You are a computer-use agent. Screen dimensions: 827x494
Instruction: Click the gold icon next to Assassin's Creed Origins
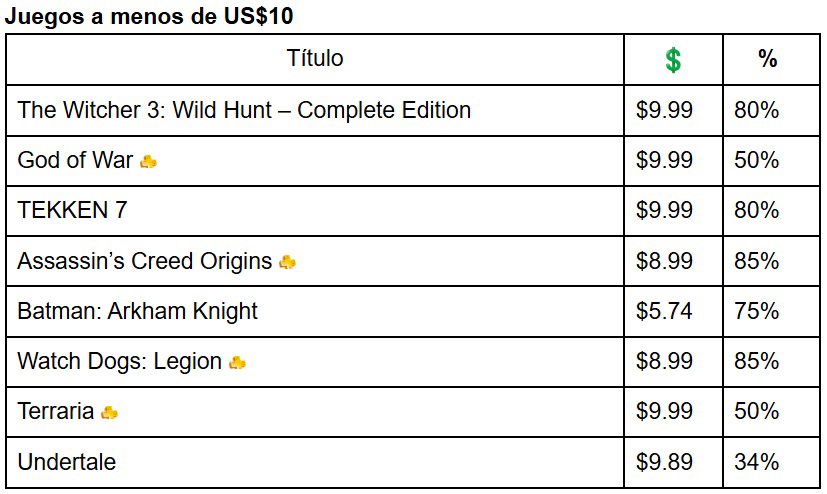tap(287, 261)
